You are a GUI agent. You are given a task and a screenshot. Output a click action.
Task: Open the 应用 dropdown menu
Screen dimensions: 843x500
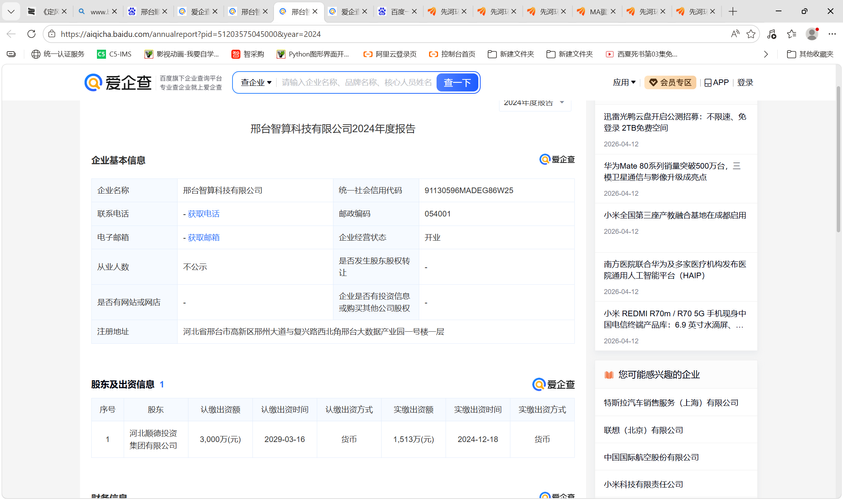tap(624, 83)
